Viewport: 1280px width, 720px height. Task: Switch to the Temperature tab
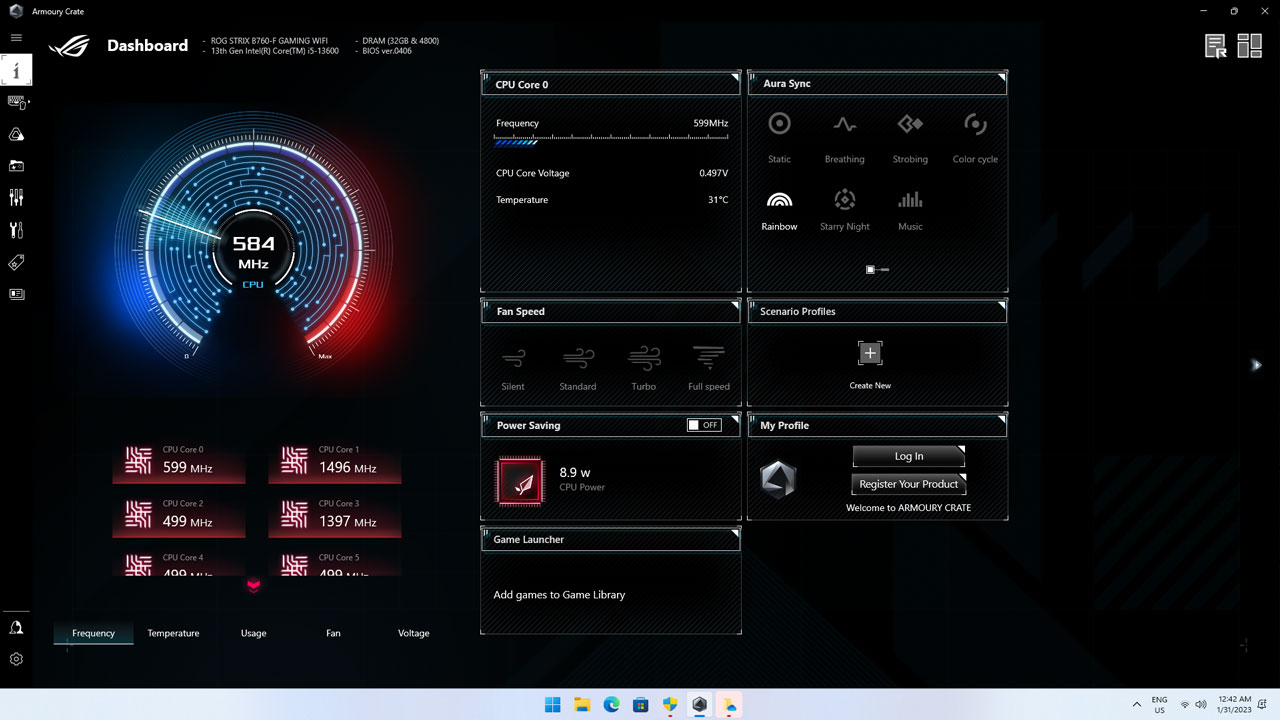[x=173, y=633]
